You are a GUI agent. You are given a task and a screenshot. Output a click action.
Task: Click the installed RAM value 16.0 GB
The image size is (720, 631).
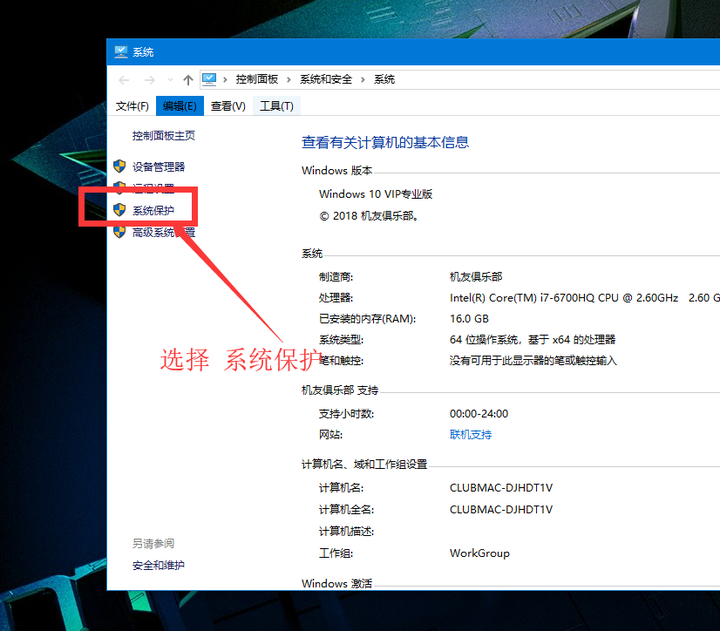click(x=469, y=319)
